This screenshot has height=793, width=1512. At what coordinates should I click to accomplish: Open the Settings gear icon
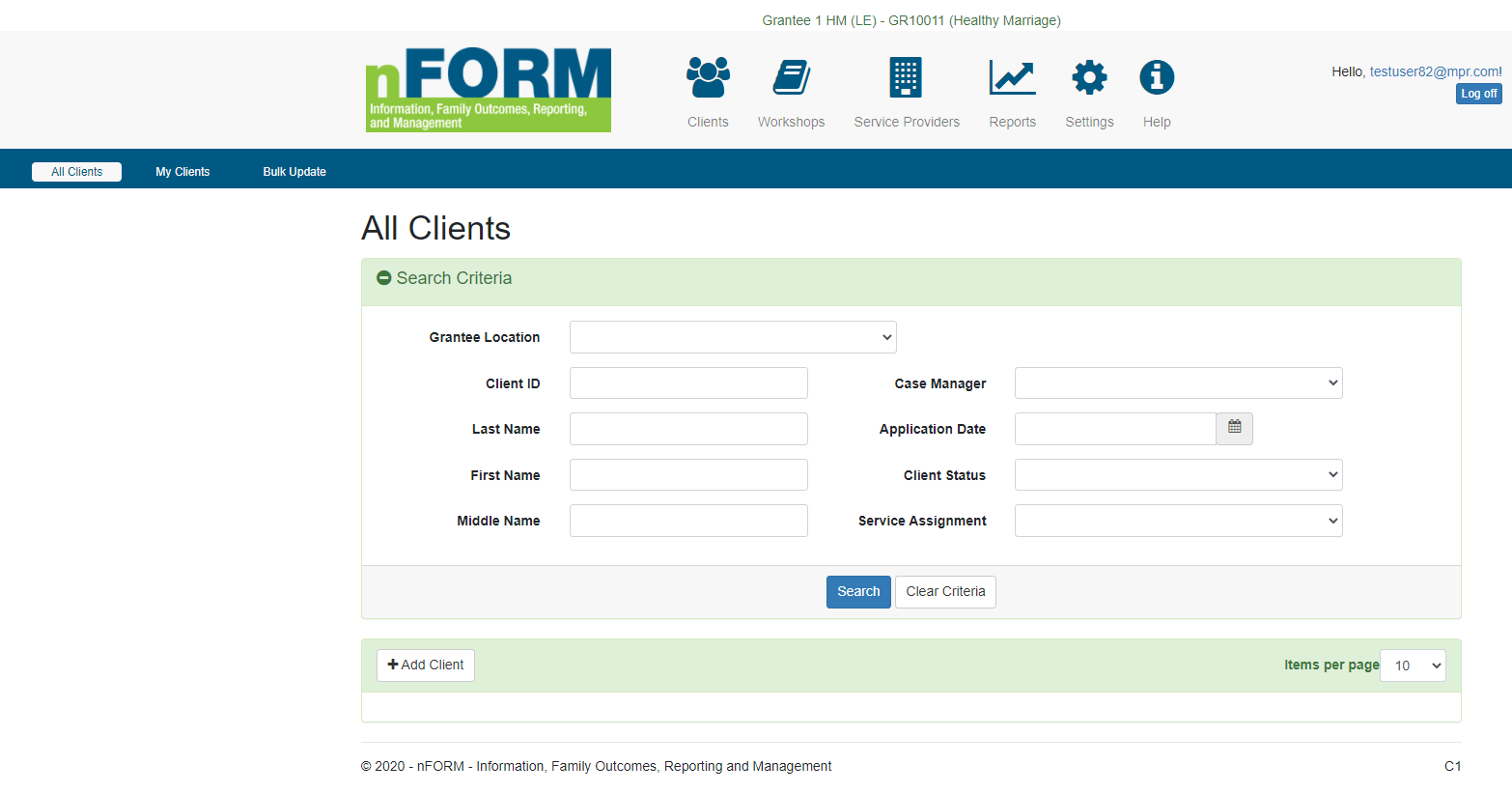(x=1089, y=78)
